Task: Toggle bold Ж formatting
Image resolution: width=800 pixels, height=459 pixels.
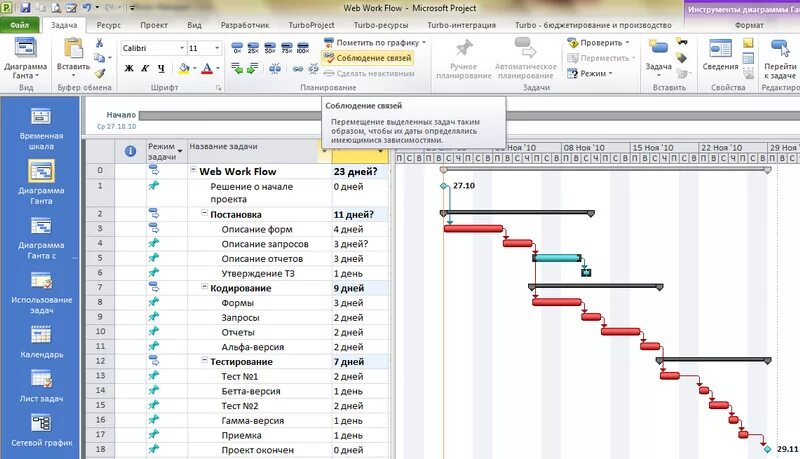Action: [x=129, y=68]
